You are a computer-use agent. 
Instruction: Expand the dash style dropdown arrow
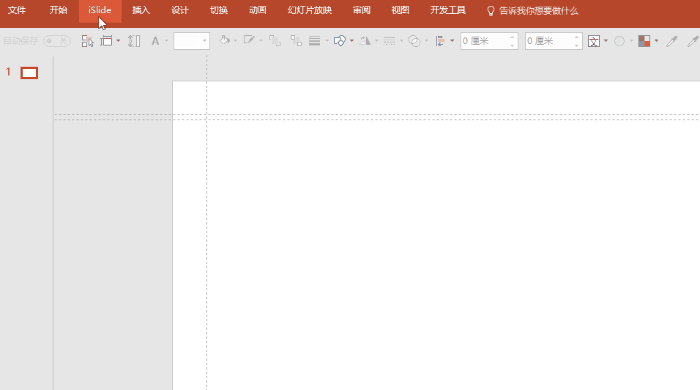(x=401, y=41)
